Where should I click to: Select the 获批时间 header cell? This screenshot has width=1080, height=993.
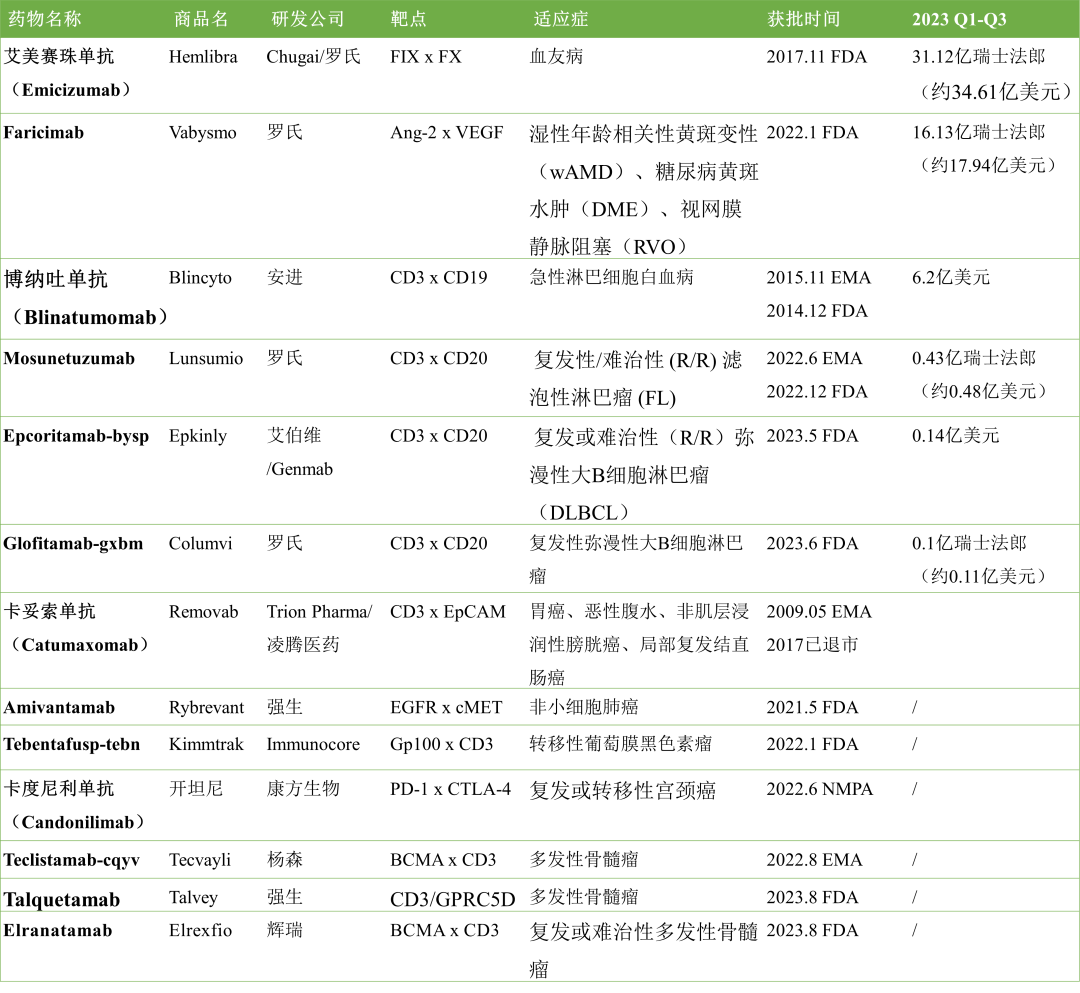804,19
